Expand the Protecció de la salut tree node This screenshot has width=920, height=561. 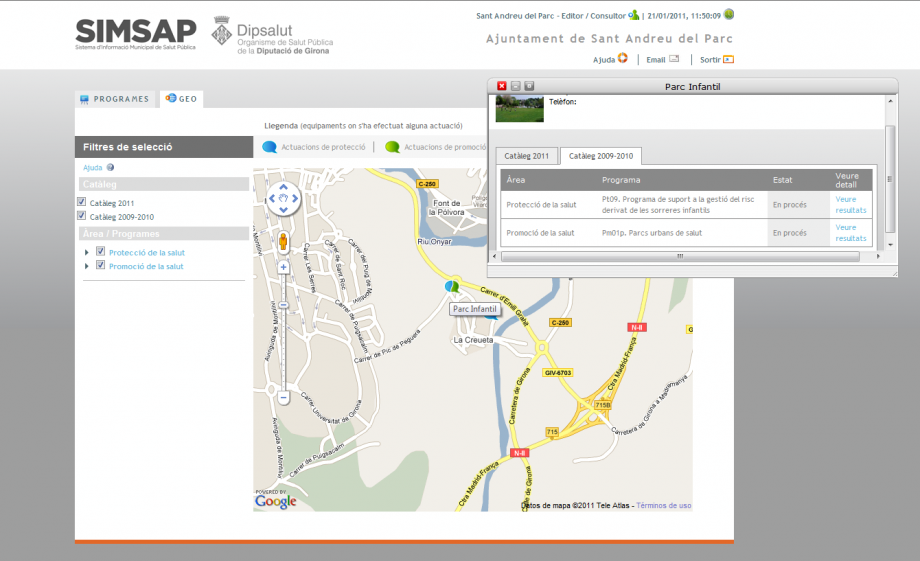tap(88, 253)
